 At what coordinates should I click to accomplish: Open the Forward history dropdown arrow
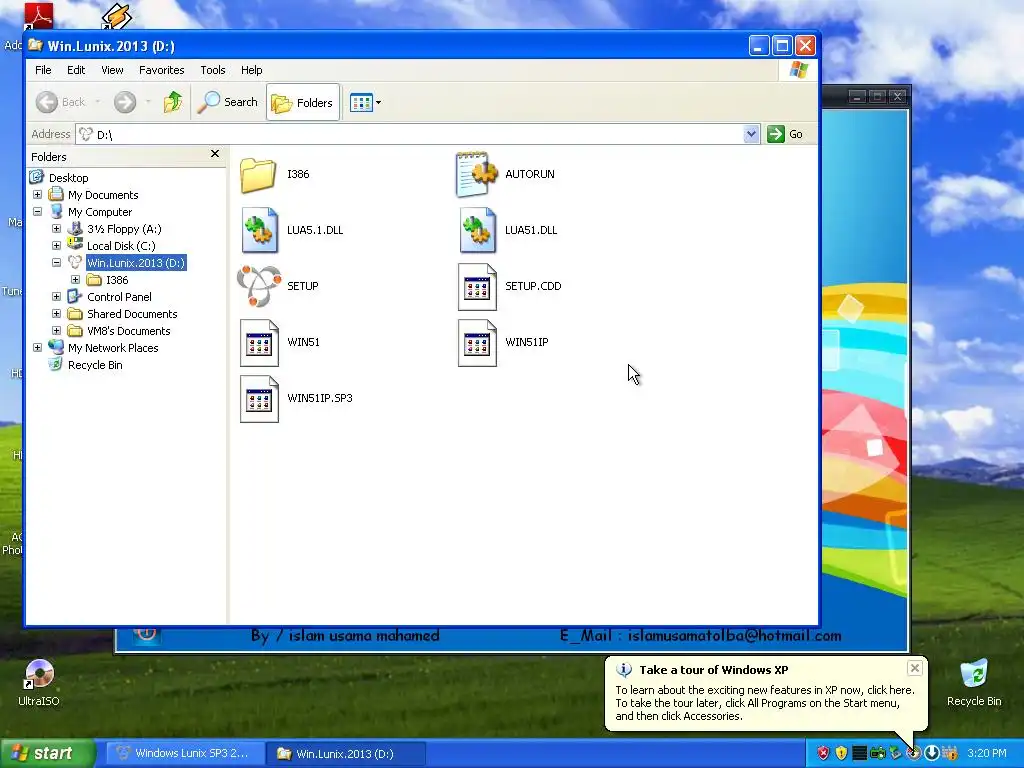tap(148, 102)
